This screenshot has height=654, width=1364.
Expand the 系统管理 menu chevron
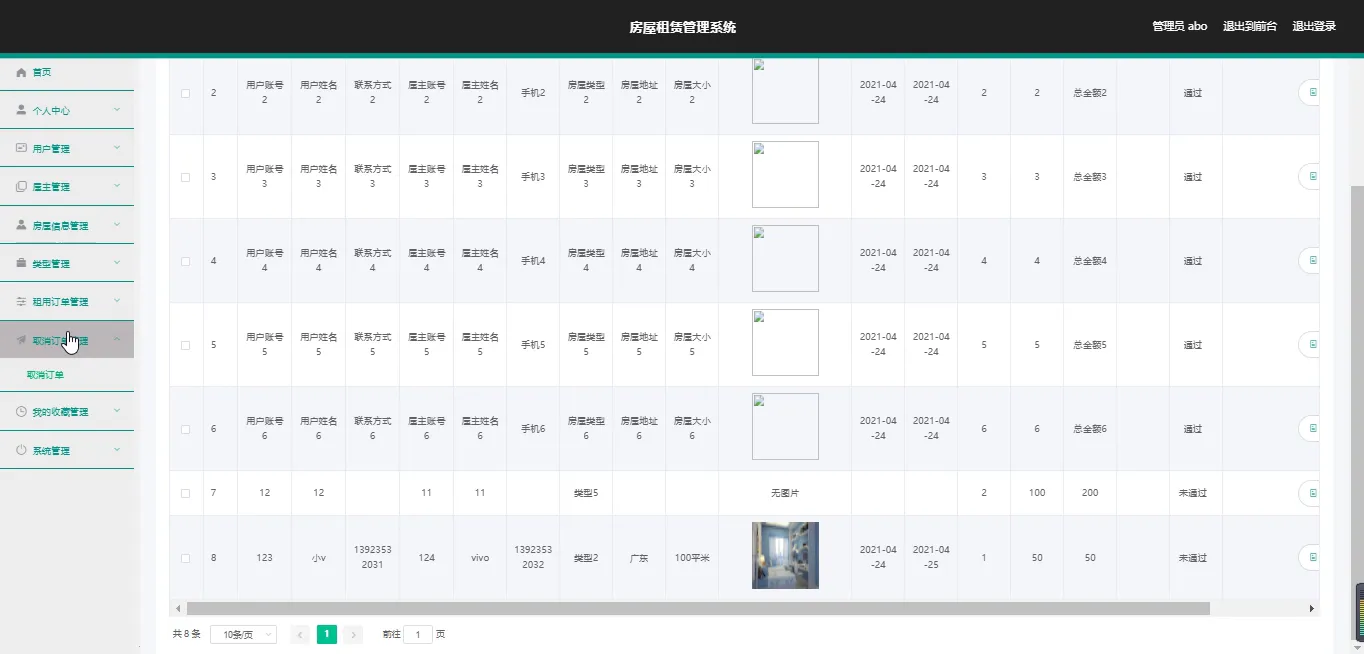[117, 449]
